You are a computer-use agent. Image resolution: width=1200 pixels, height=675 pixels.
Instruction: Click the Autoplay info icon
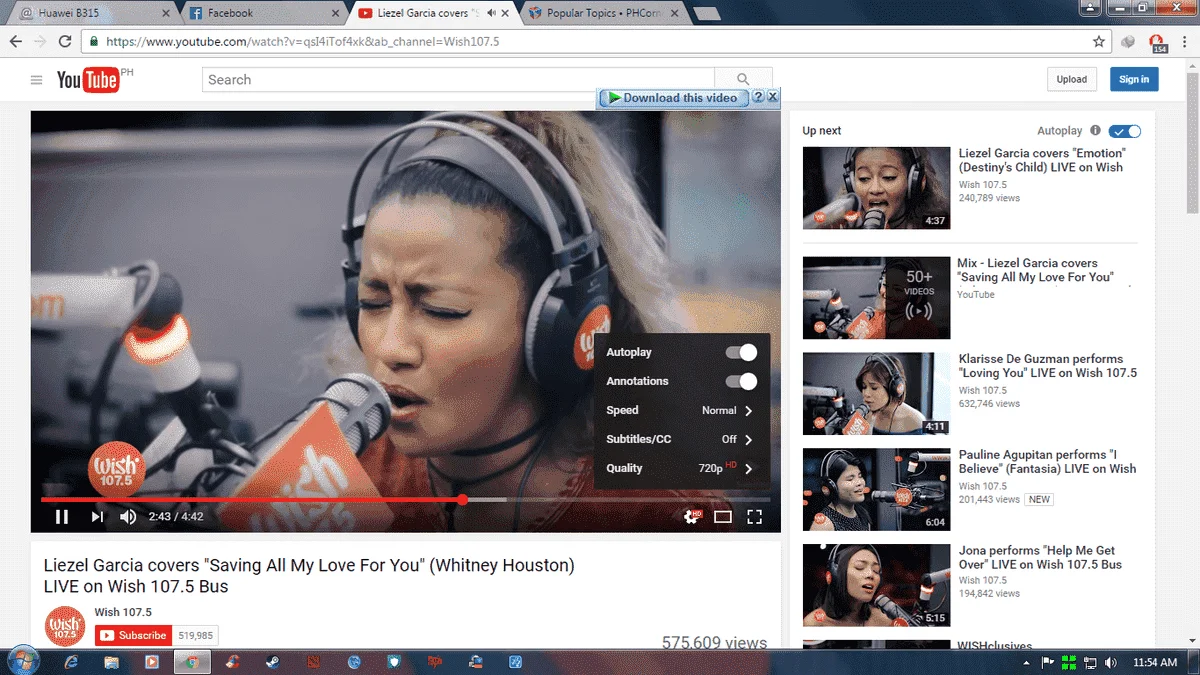point(1095,131)
